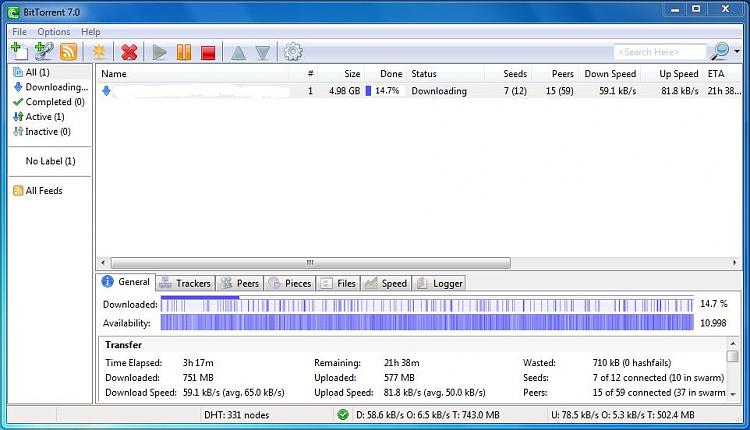This screenshot has width=750, height=430.
Task: Move torrent down the queue arrow
Action: 263,53
